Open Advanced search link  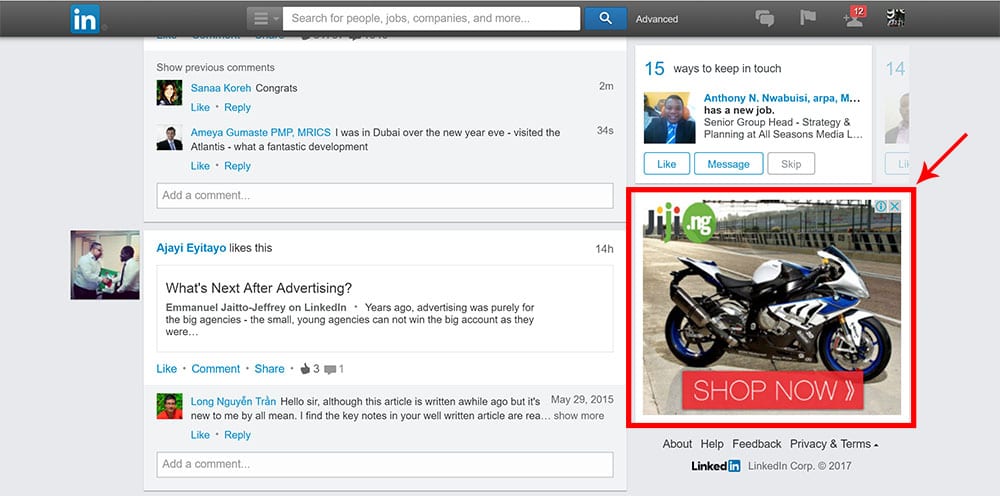click(x=657, y=19)
